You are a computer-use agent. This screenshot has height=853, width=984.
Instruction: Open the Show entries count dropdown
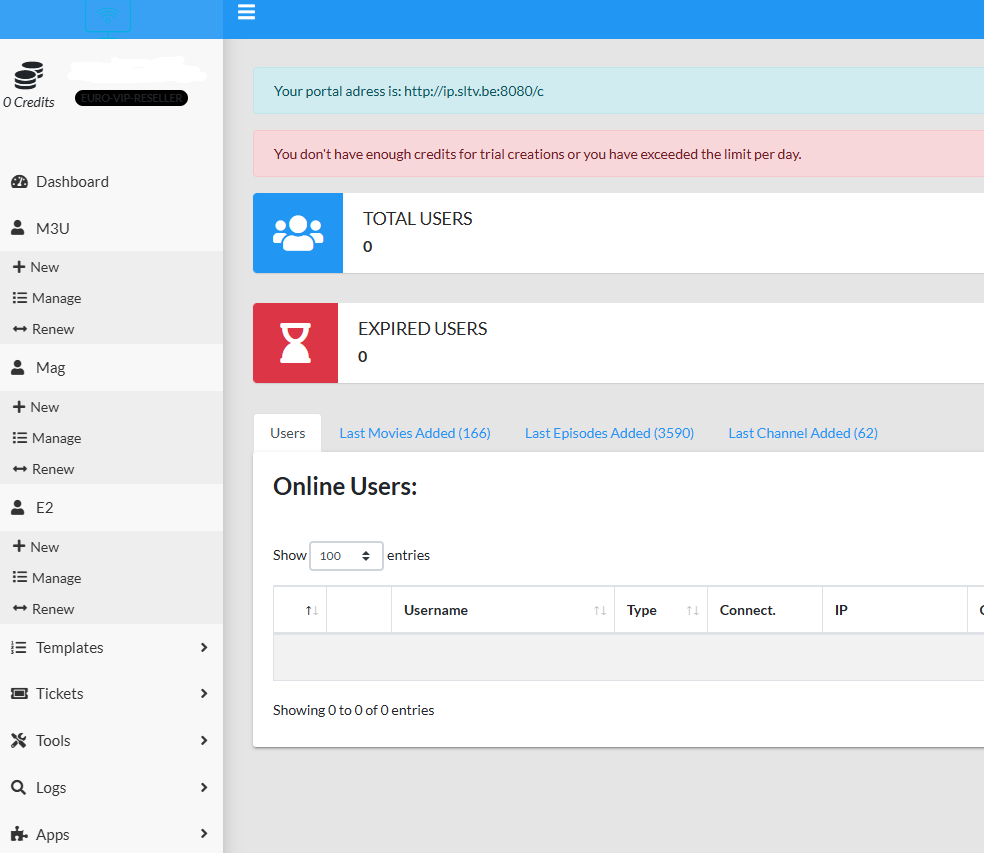[x=346, y=556]
